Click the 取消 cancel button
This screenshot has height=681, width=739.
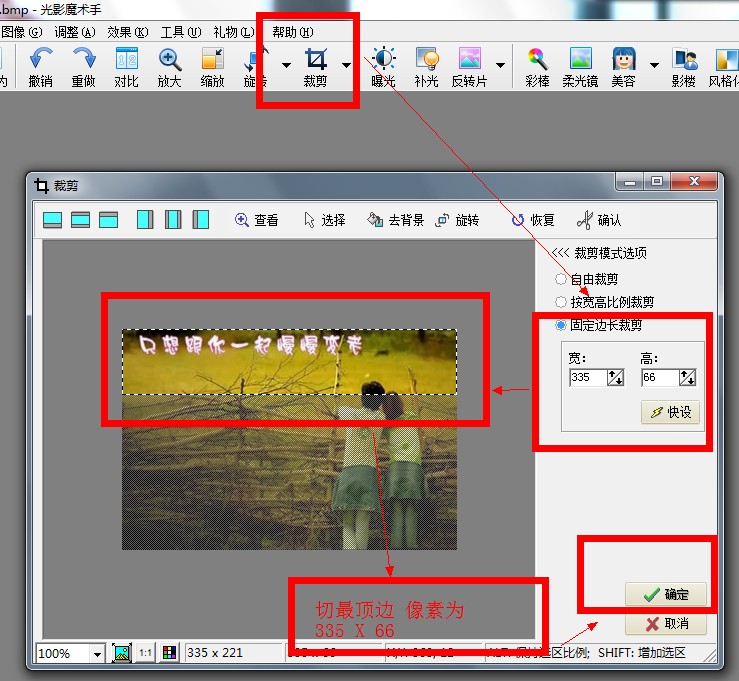coord(666,624)
